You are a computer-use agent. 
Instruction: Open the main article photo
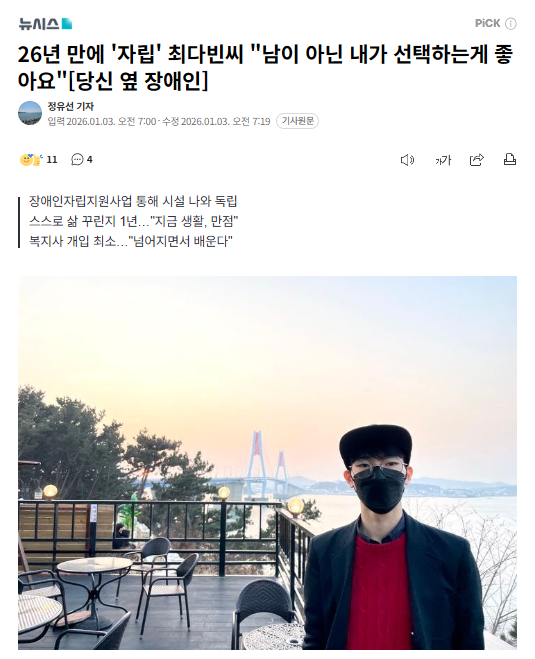click(x=267, y=463)
